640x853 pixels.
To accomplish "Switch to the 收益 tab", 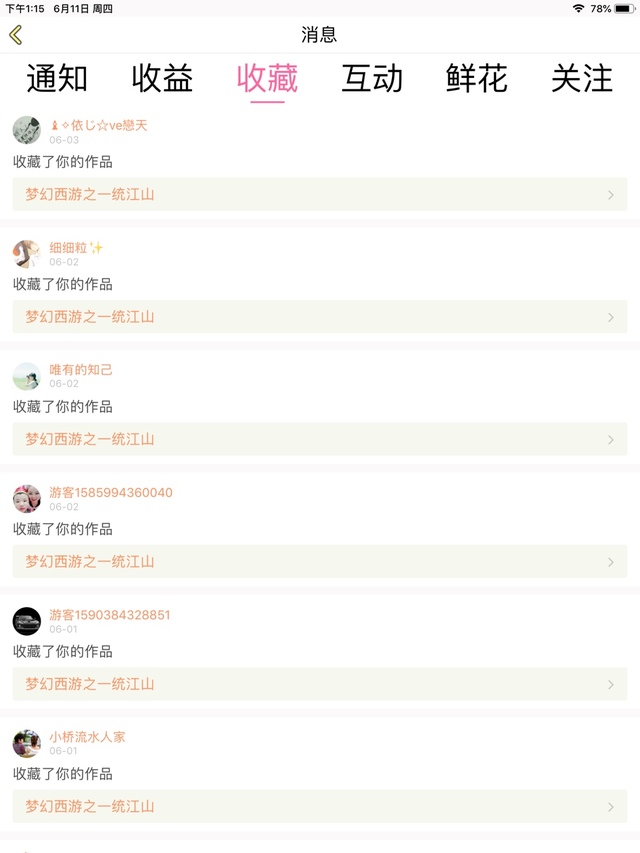I will [162, 79].
